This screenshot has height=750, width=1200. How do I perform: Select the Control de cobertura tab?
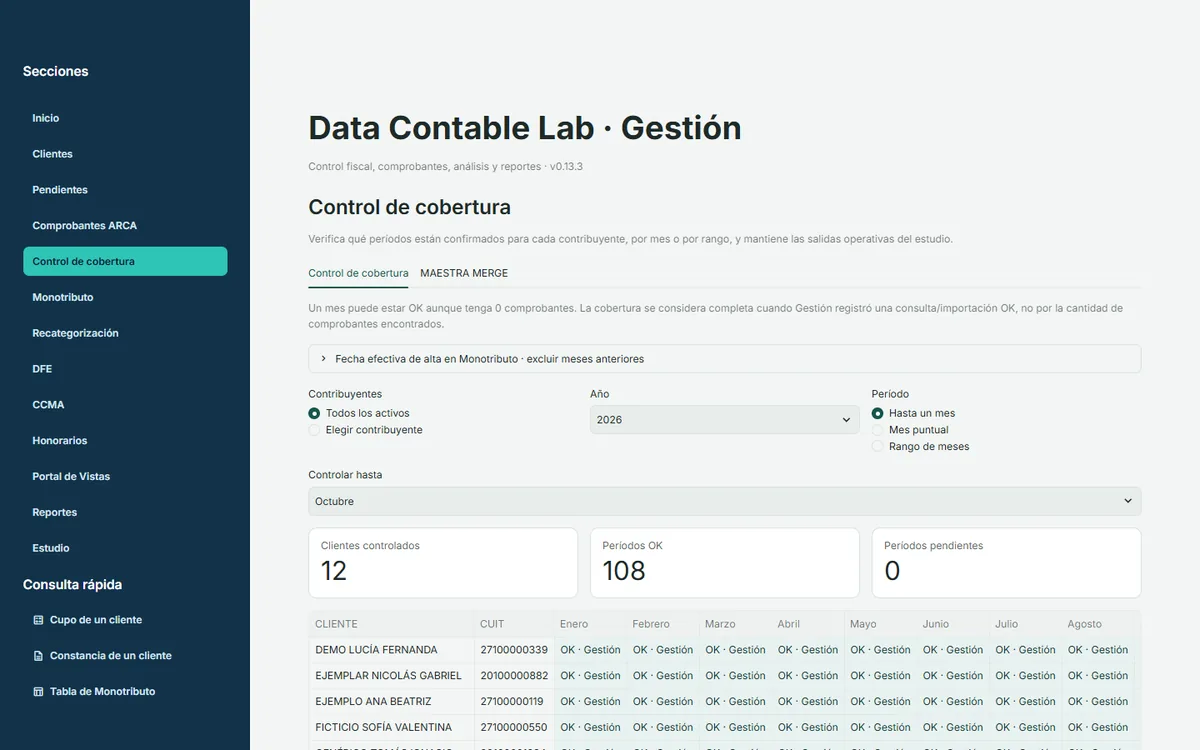(x=358, y=273)
